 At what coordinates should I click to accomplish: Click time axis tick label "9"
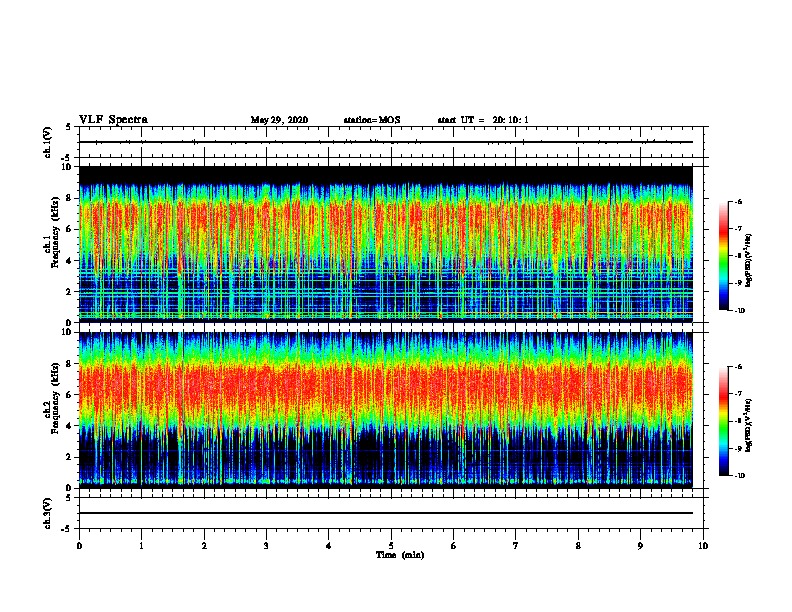point(640,546)
